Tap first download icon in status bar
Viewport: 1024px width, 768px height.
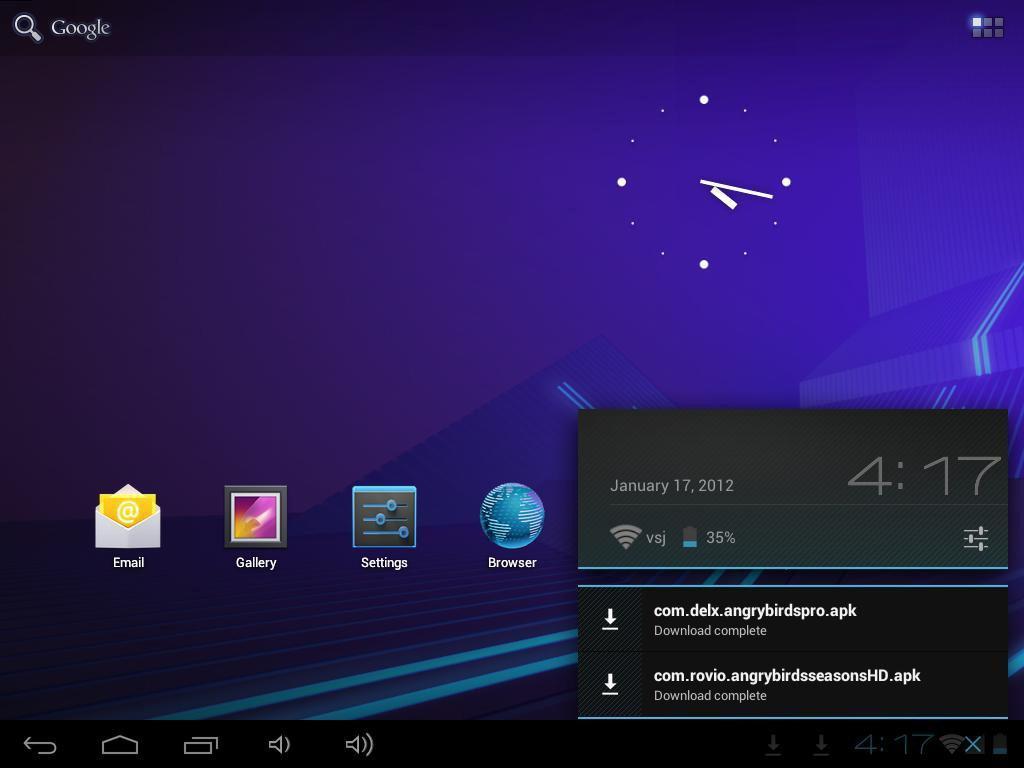(773, 744)
